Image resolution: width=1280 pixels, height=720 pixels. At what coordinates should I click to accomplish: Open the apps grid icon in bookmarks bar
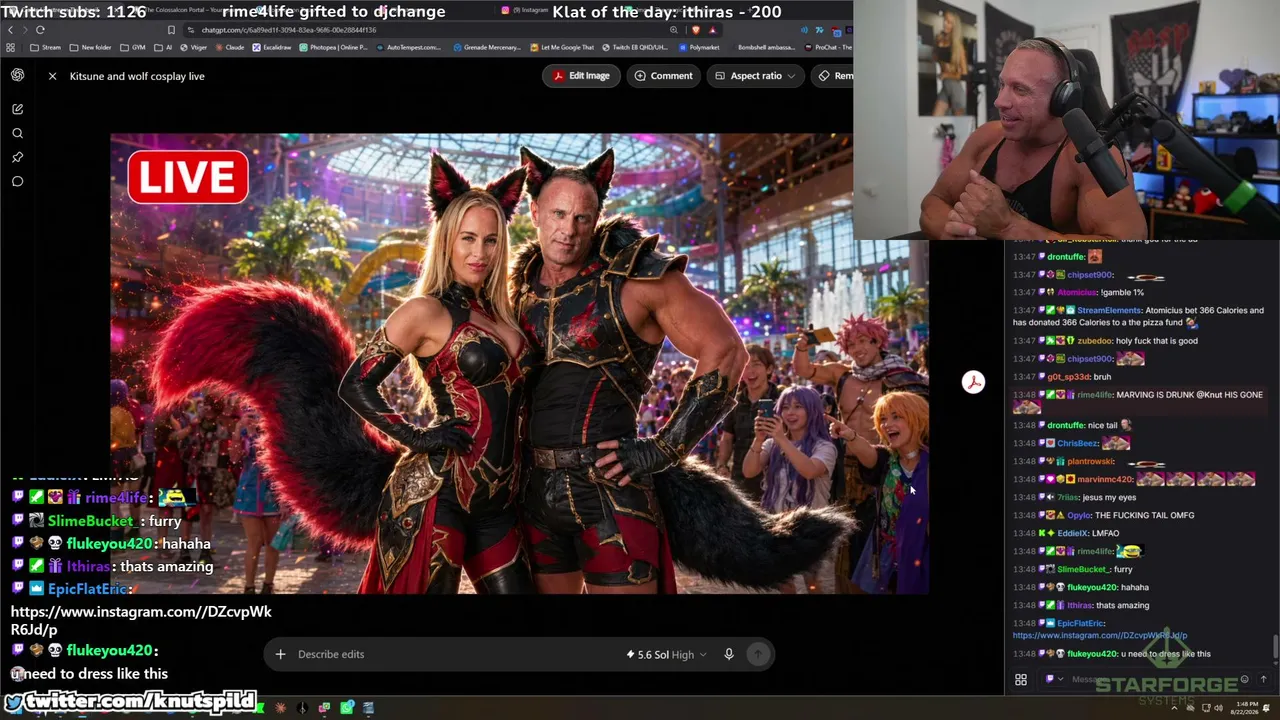click(11, 47)
